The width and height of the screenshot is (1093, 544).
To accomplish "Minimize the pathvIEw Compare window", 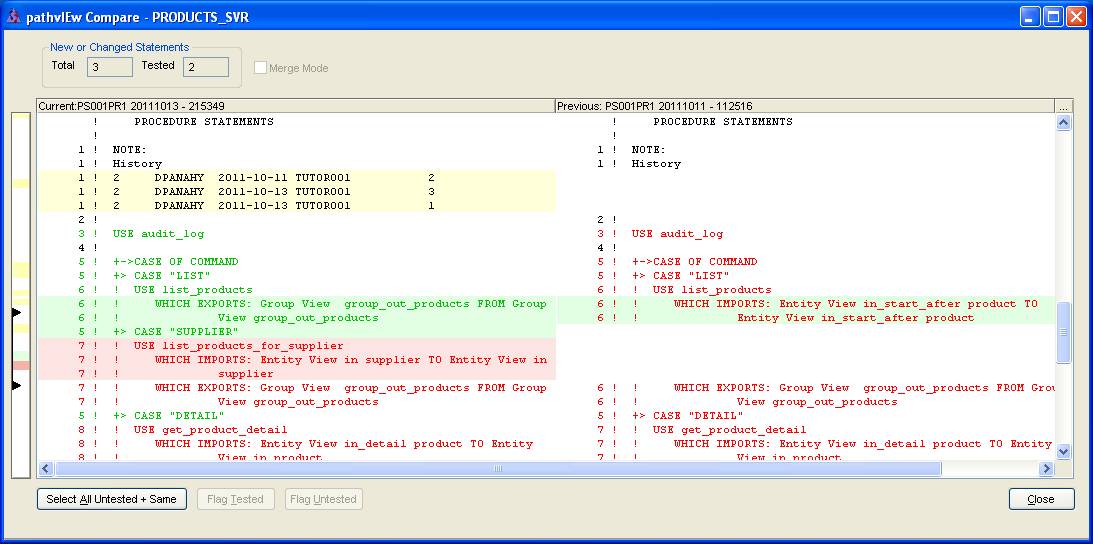I will pyautogui.click(x=1030, y=17).
